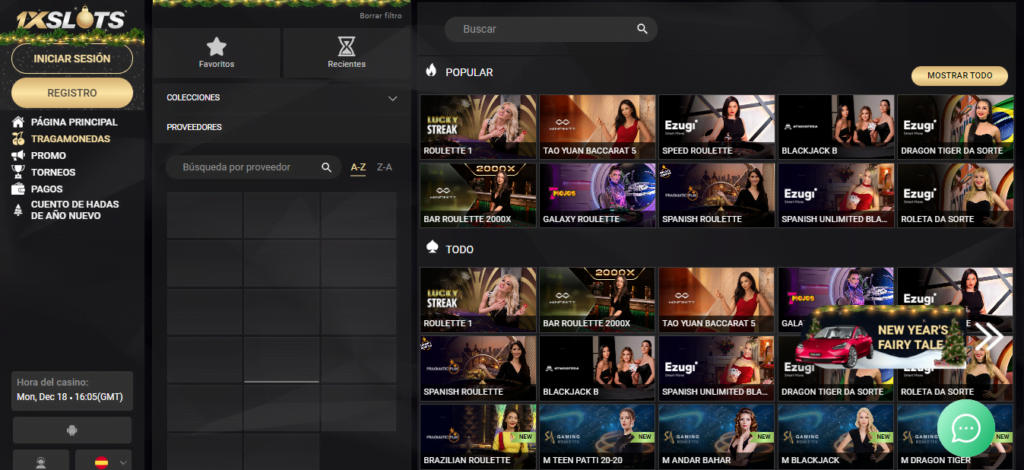
Task: Click the Christmas tree icon for Cuento de Hadas
Action: click(x=18, y=210)
